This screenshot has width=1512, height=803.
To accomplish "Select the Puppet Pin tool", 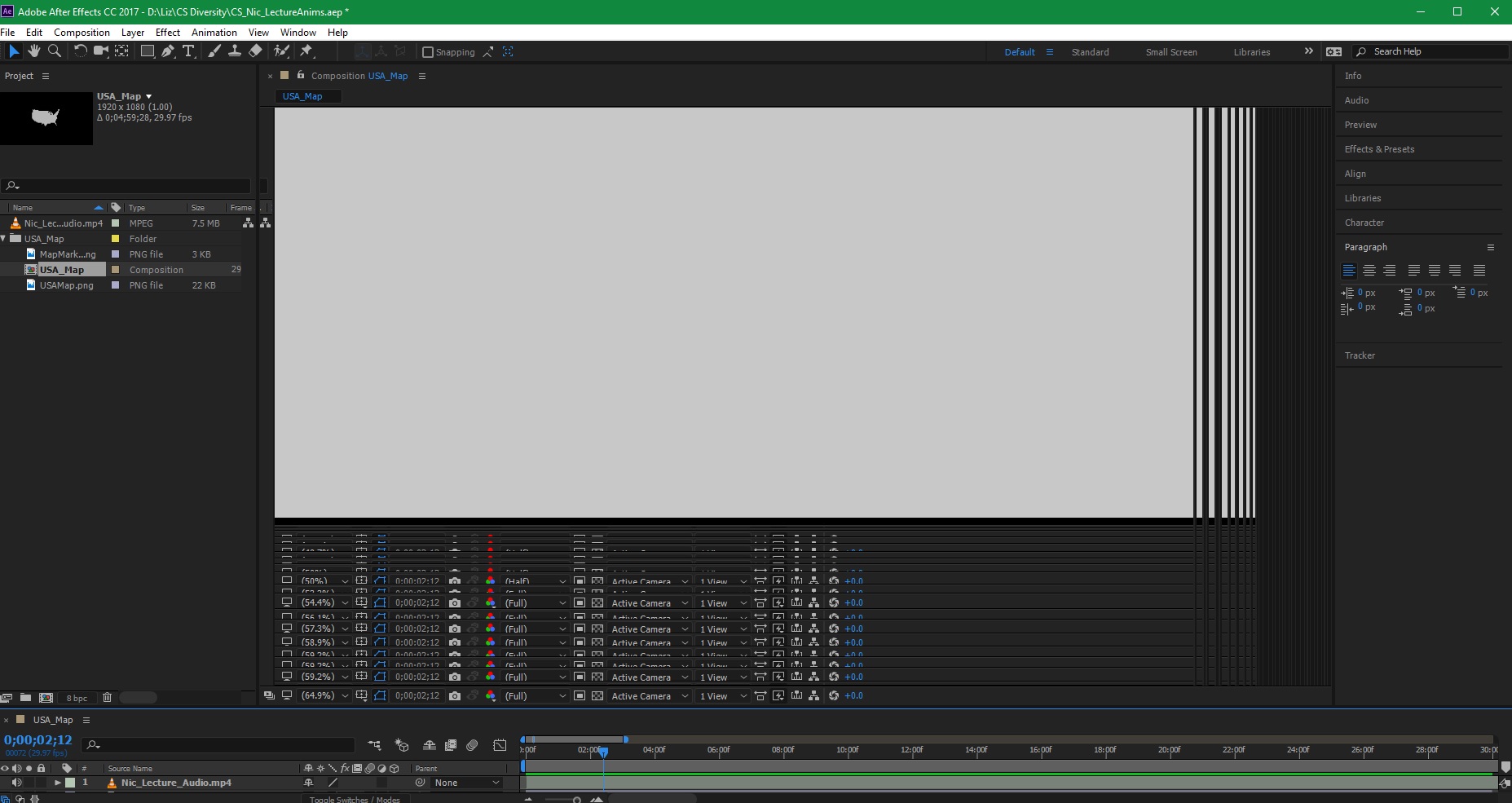I will coord(306,51).
